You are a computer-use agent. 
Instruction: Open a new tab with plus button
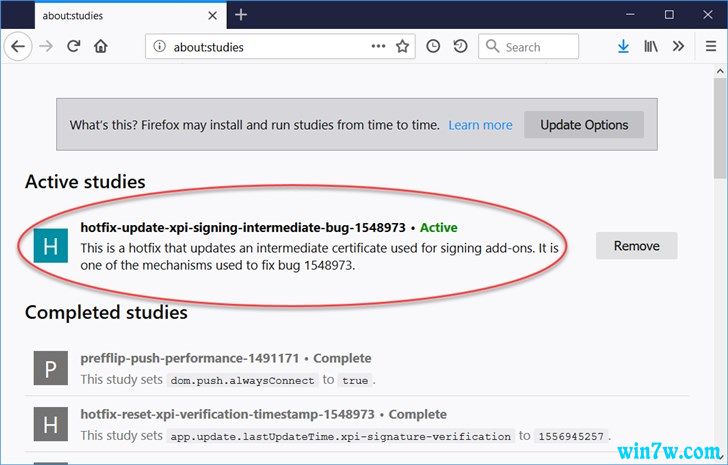point(240,15)
